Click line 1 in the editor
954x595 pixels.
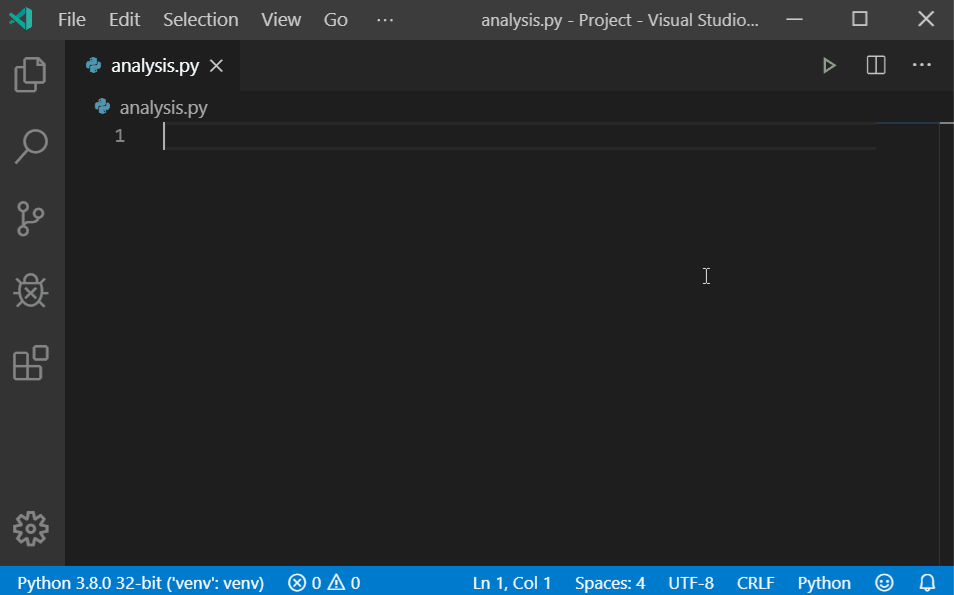(500, 136)
